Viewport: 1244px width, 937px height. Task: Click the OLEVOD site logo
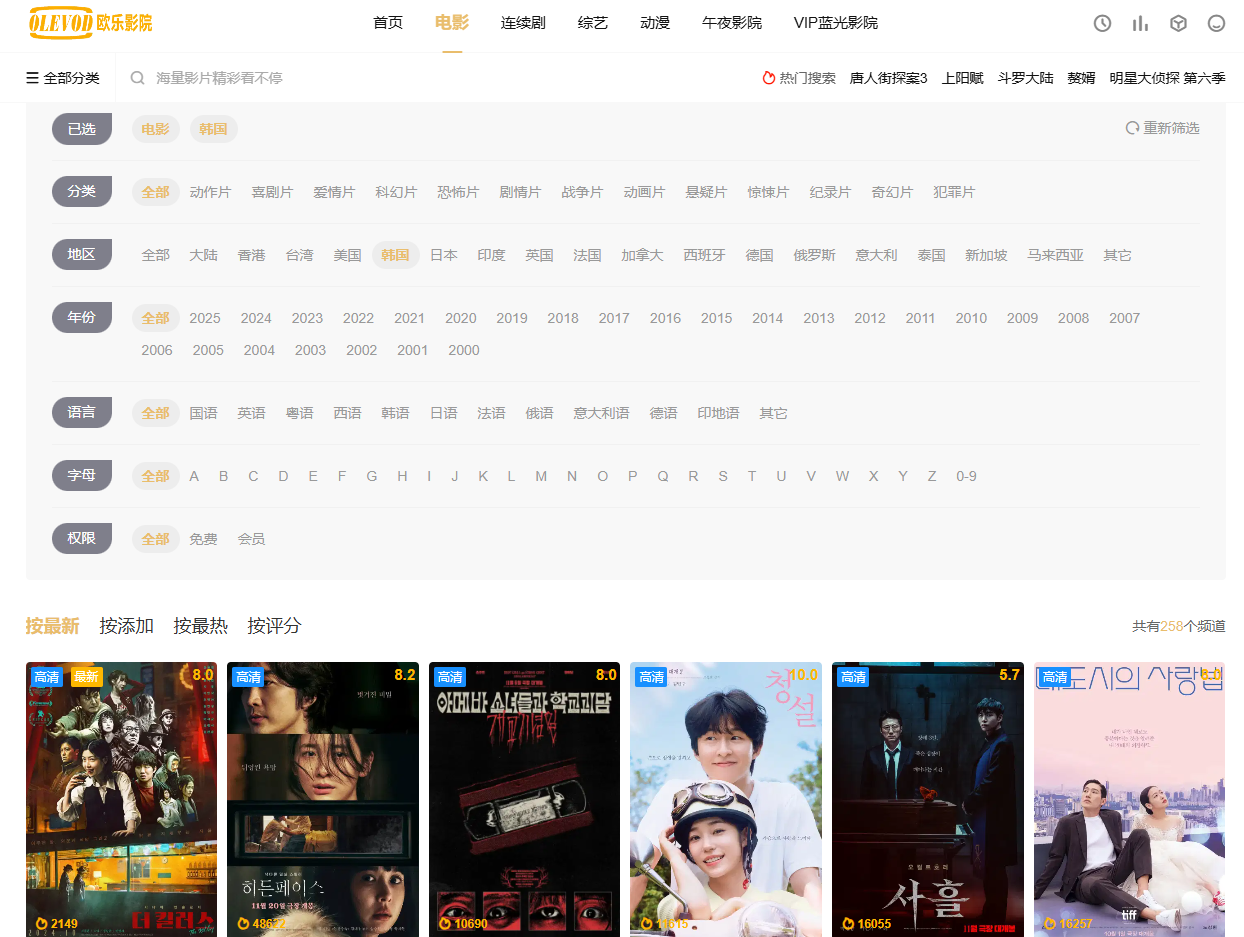click(x=90, y=22)
